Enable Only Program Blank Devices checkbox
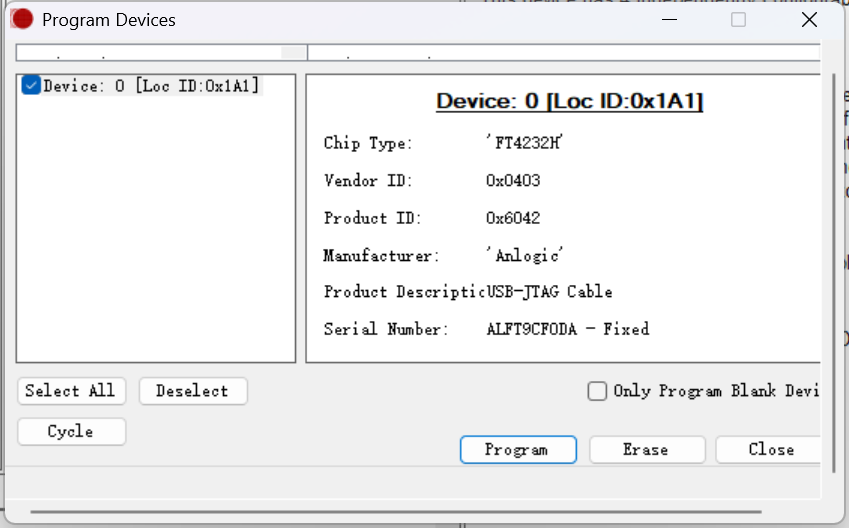Image resolution: width=849 pixels, height=528 pixels. tap(597, 391)
